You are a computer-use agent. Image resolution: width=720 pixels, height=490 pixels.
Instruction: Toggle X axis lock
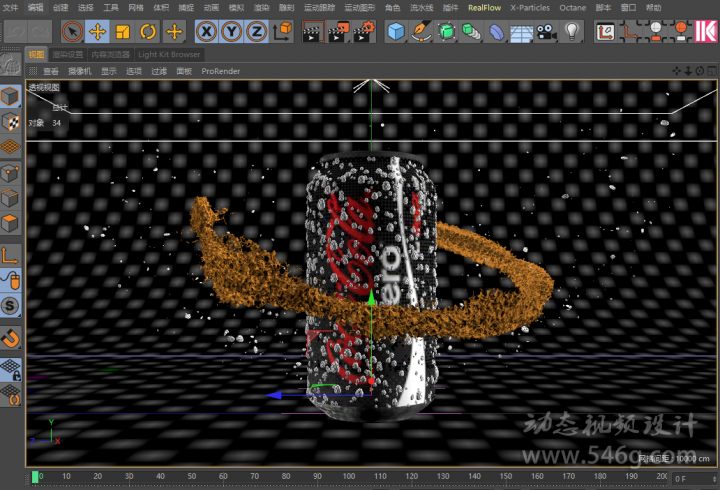pos(206,31)
